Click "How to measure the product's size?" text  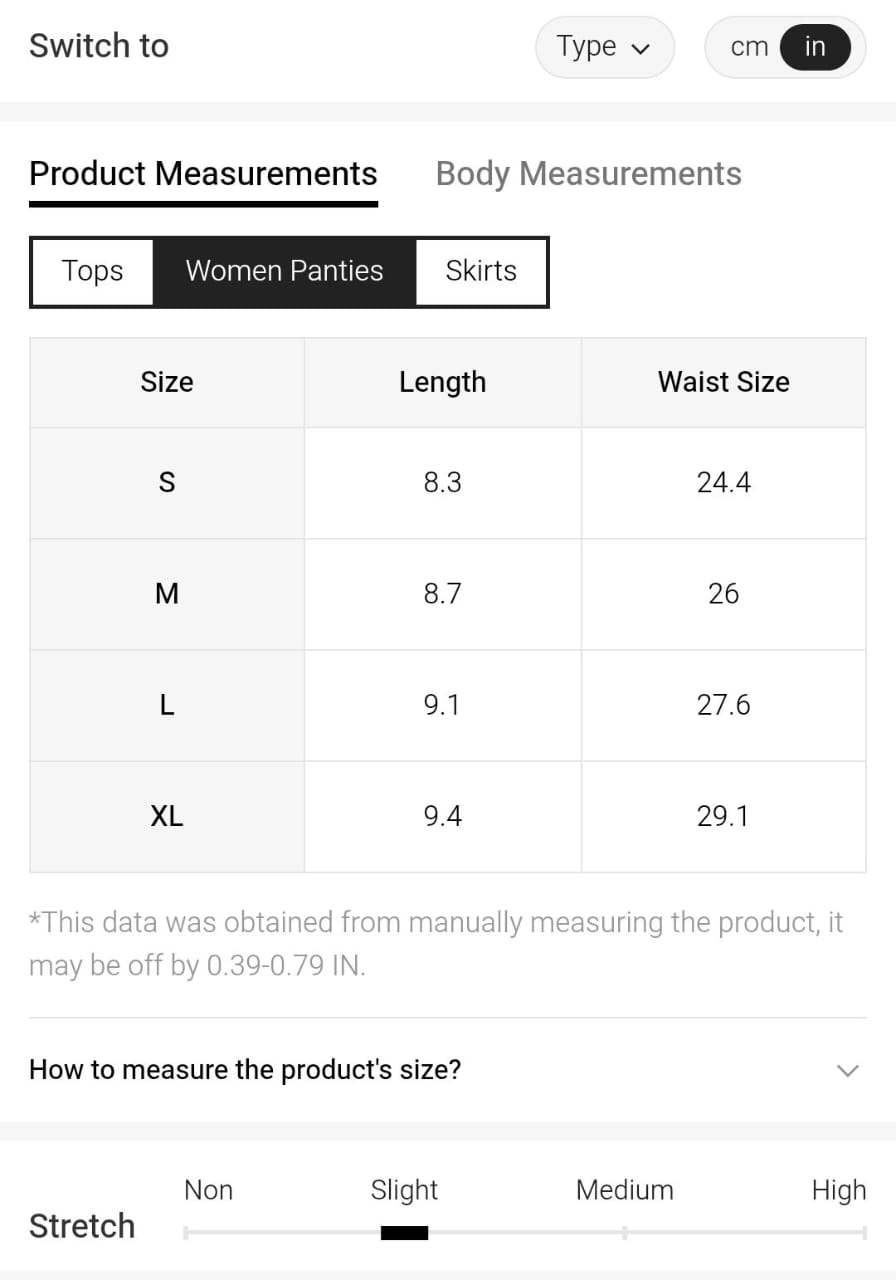coord(245,1070)
